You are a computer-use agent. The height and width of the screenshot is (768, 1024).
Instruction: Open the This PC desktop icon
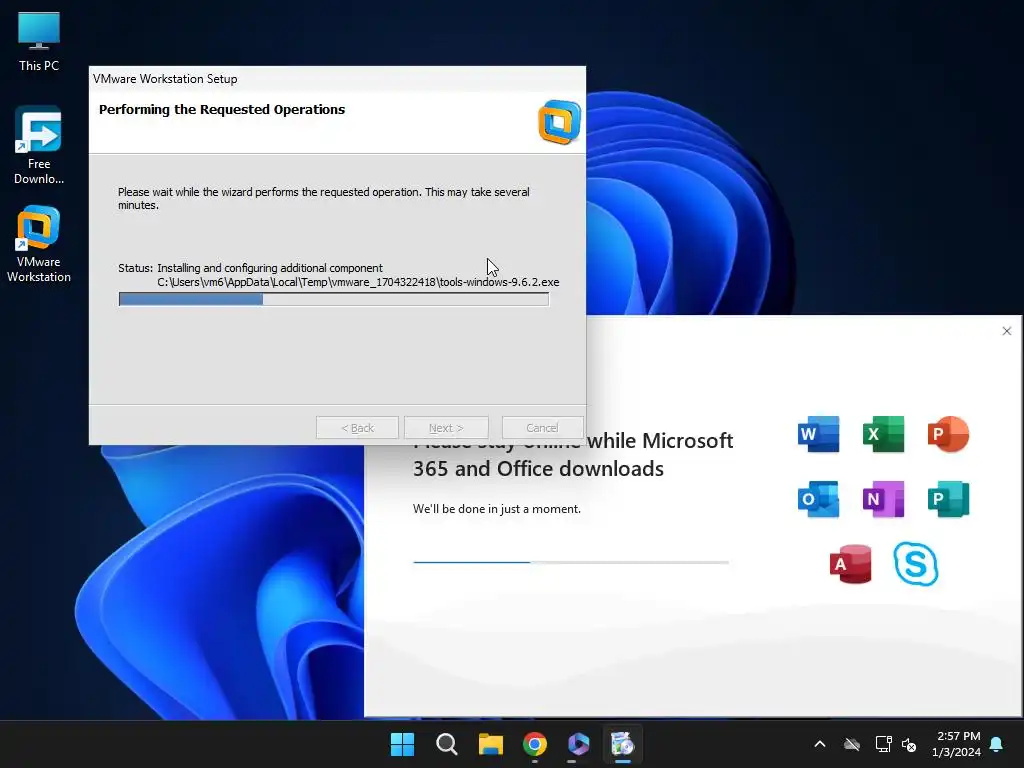point(39,41)
